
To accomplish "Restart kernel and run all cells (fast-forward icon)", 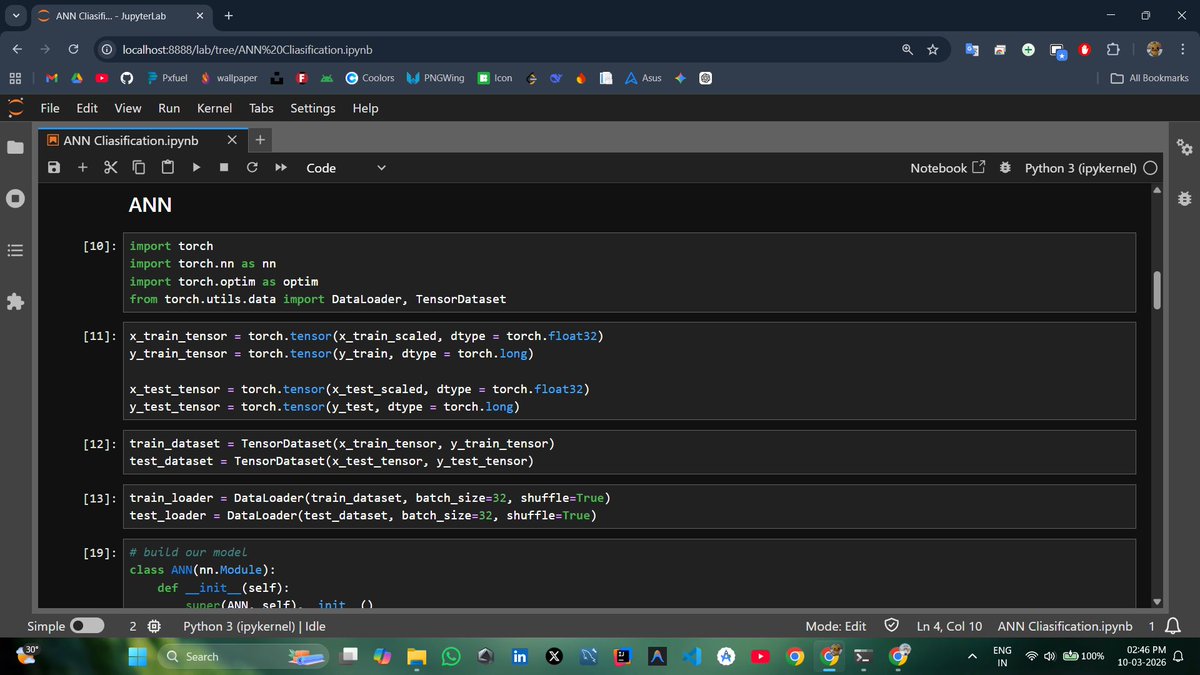I will click(x=281, y=168).
